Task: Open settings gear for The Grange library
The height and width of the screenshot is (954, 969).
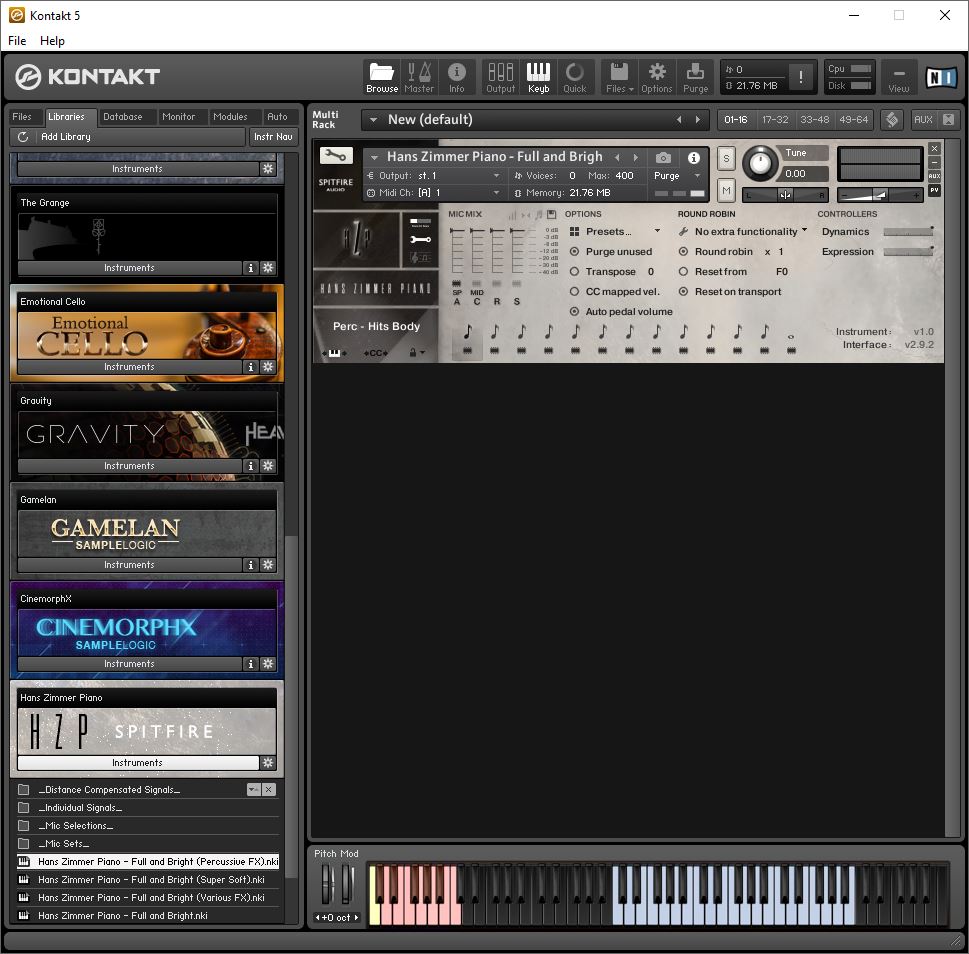Action: tap(268, 268)
